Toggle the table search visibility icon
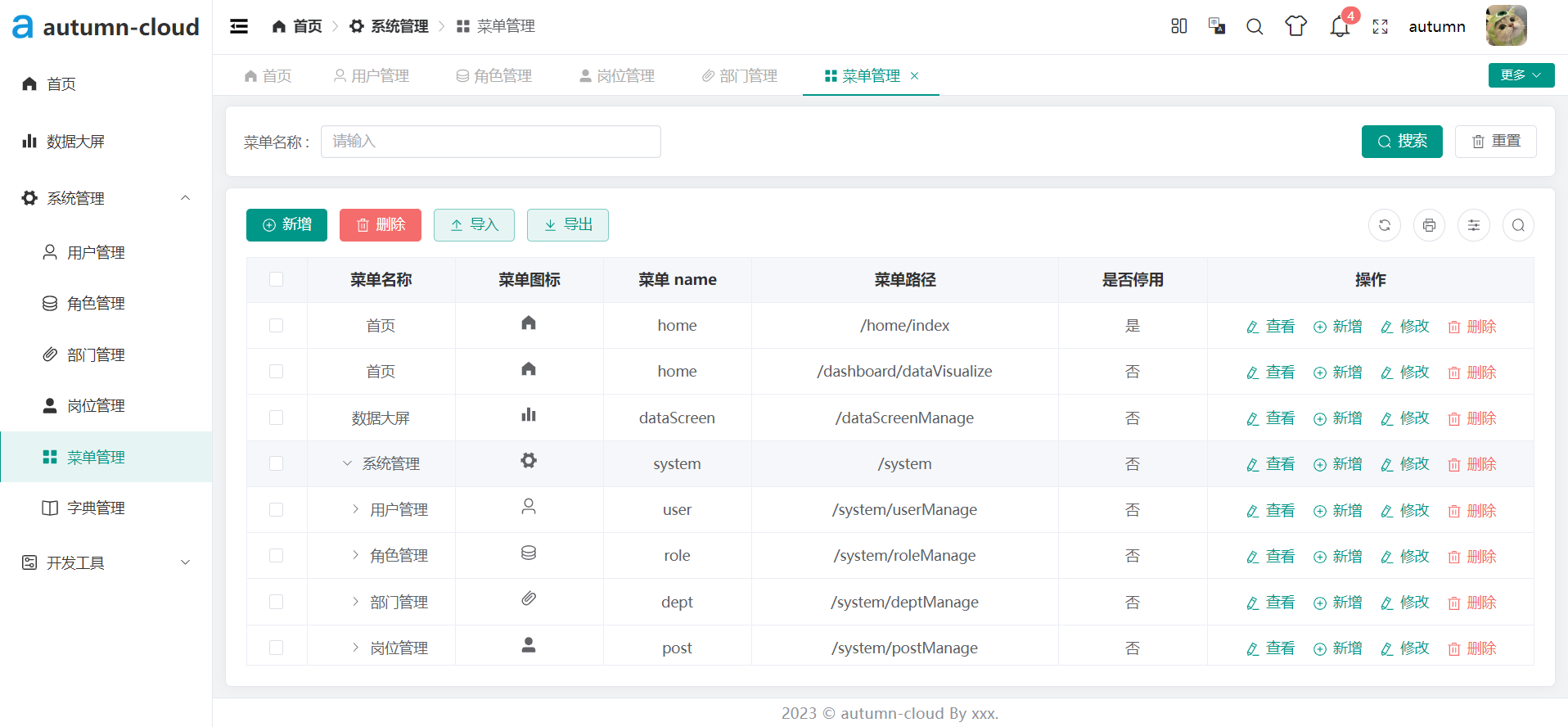 1518,225
